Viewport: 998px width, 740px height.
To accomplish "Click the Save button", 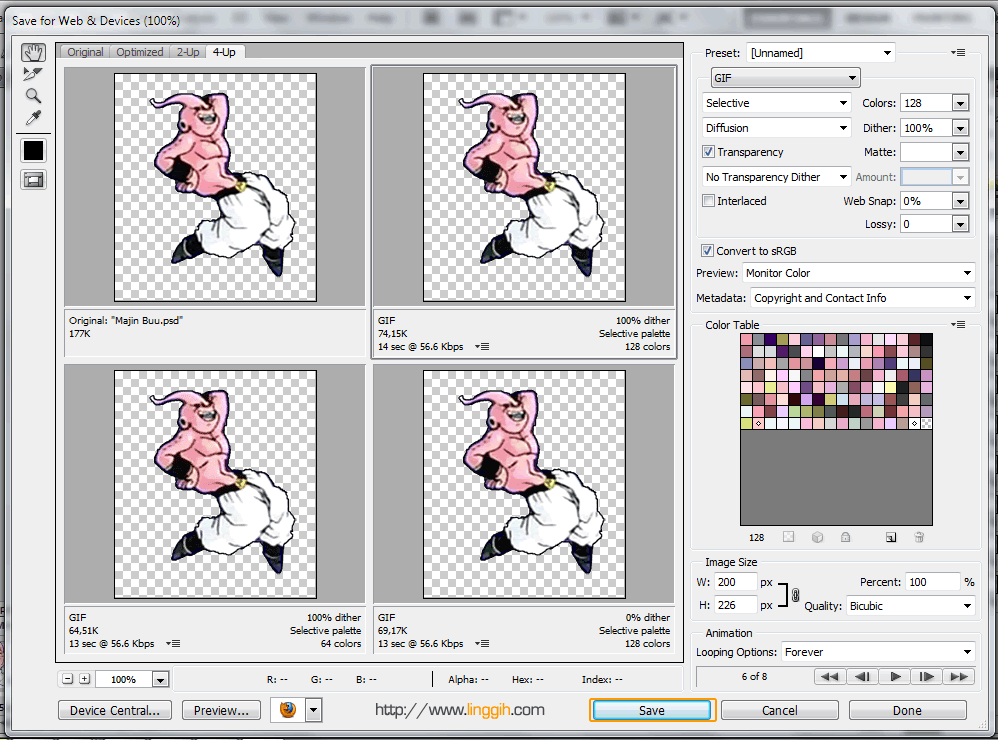I will pos(652,710).
